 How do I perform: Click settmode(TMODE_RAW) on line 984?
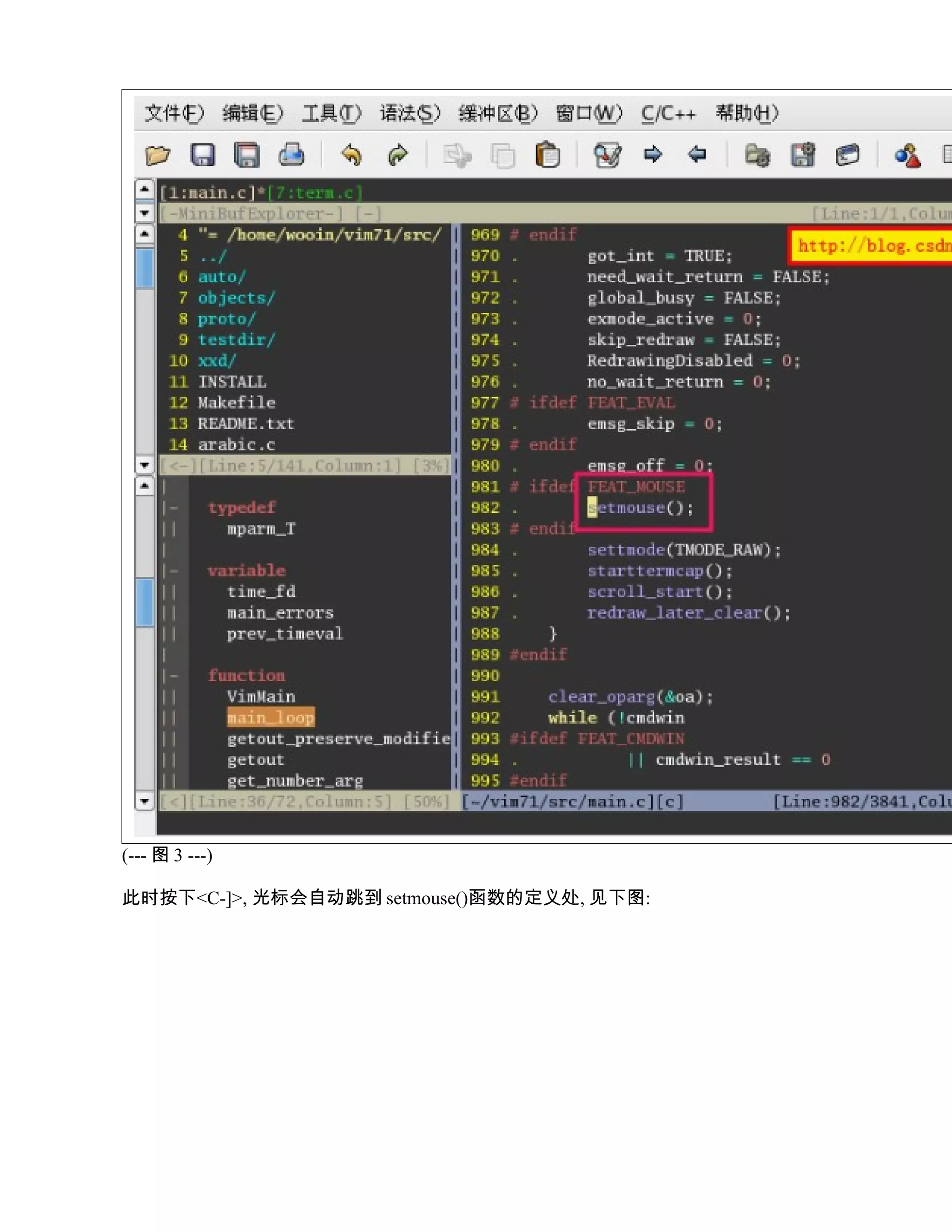(684, 550)
